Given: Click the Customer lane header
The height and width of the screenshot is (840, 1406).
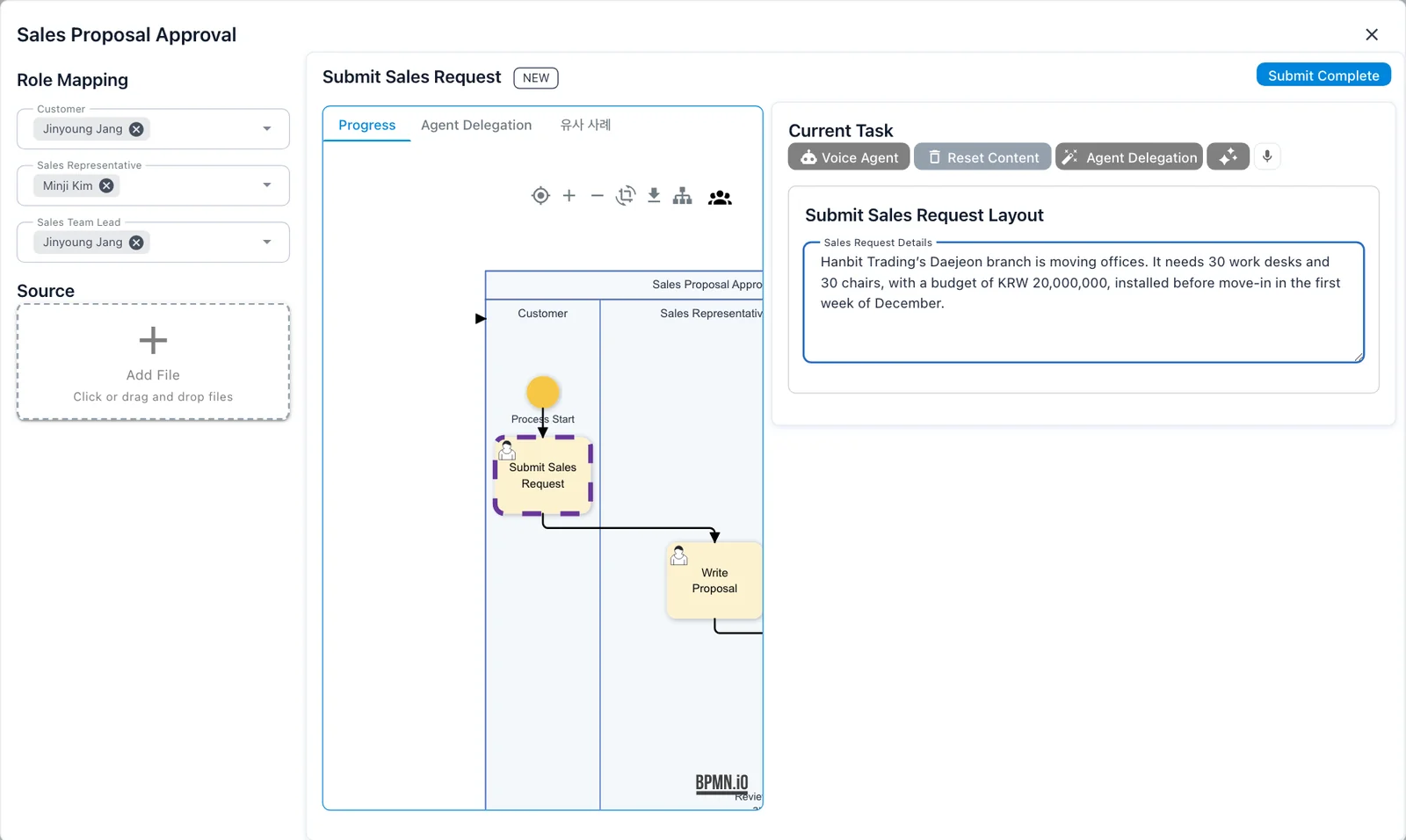Looking at the screenshot, I should pos(543,314).
